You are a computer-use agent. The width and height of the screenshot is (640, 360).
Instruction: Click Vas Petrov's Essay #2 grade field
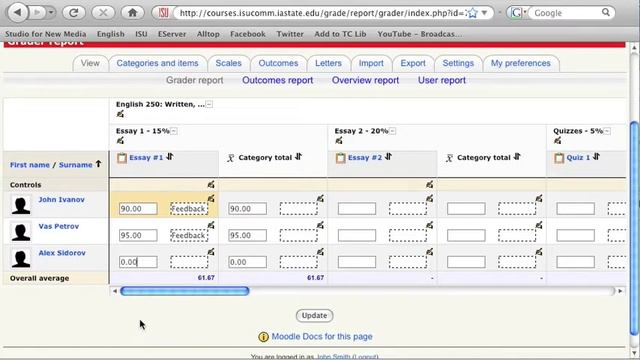357,236
